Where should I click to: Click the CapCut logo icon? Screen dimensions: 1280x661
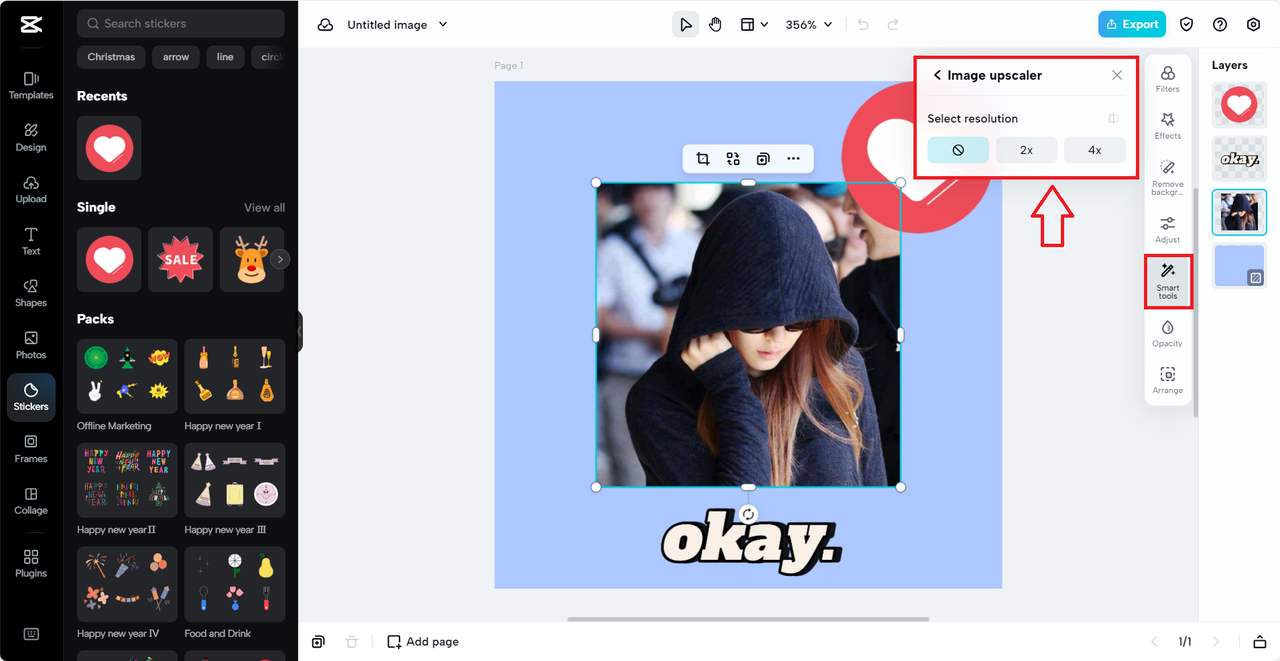click(x=31, y=25)
